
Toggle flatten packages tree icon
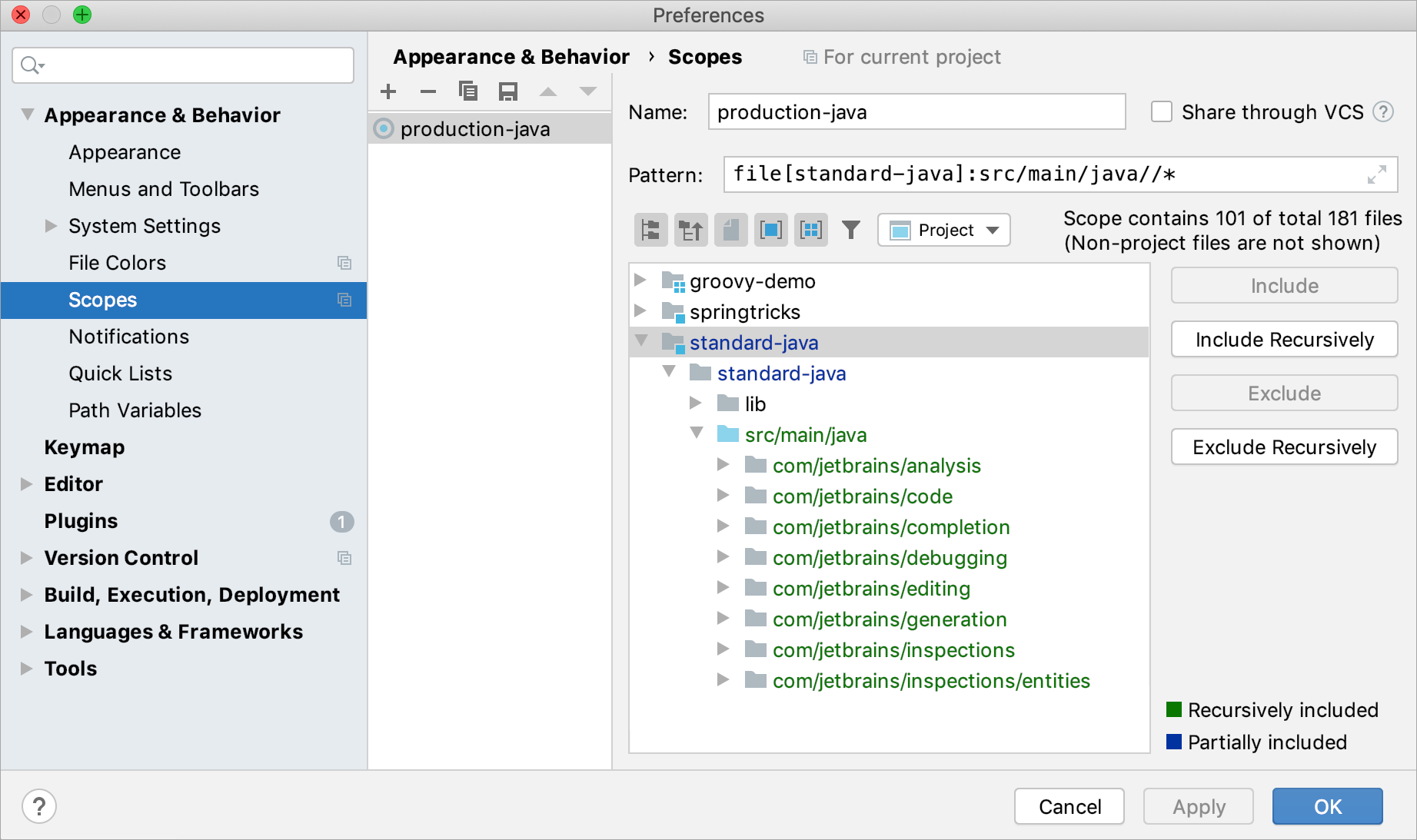coord(651,230)
